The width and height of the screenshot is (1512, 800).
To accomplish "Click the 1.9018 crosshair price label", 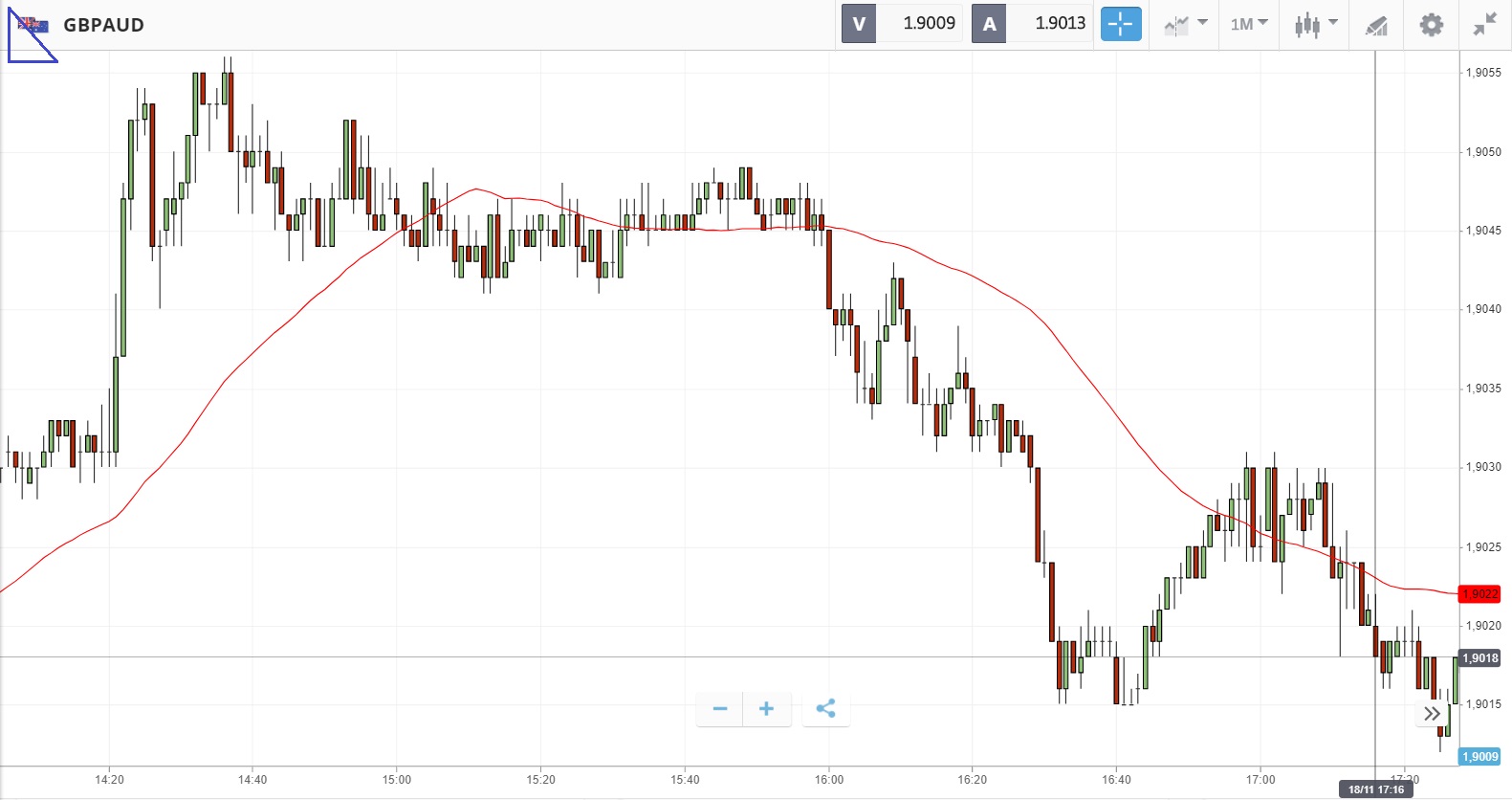I will pos(1479,658).
